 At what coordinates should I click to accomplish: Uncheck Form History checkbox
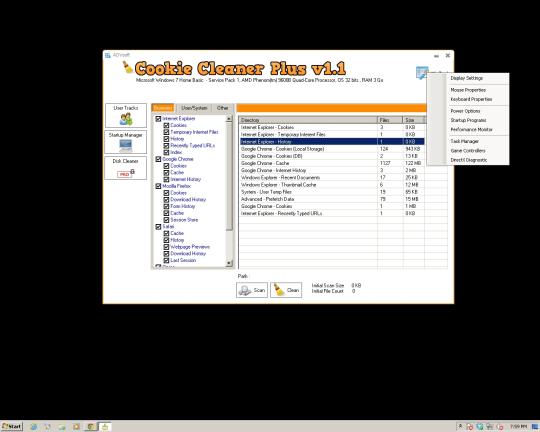[x=166, y=206]
